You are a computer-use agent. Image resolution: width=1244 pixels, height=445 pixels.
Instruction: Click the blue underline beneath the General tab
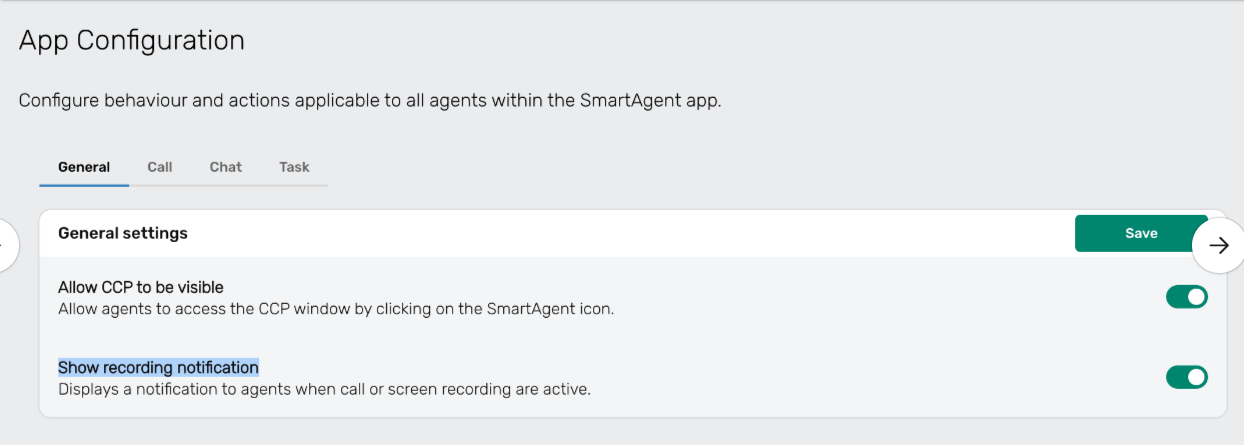point(84,184)
